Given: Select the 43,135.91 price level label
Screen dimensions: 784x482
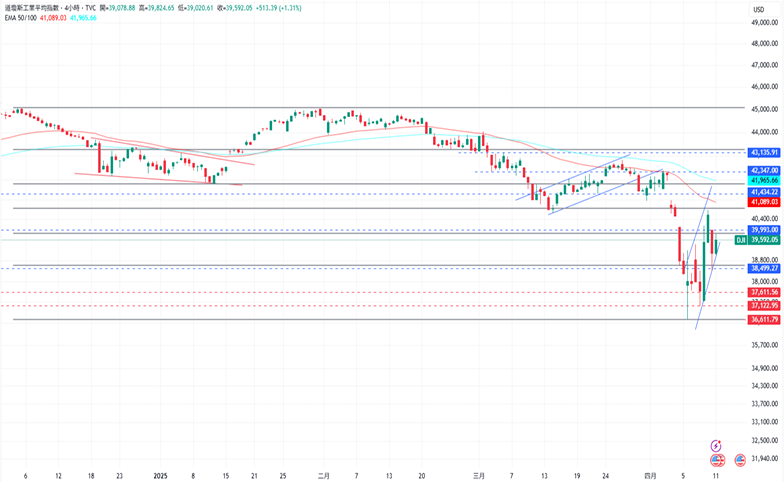Looking at the screenshot, I should pos(764,152).
